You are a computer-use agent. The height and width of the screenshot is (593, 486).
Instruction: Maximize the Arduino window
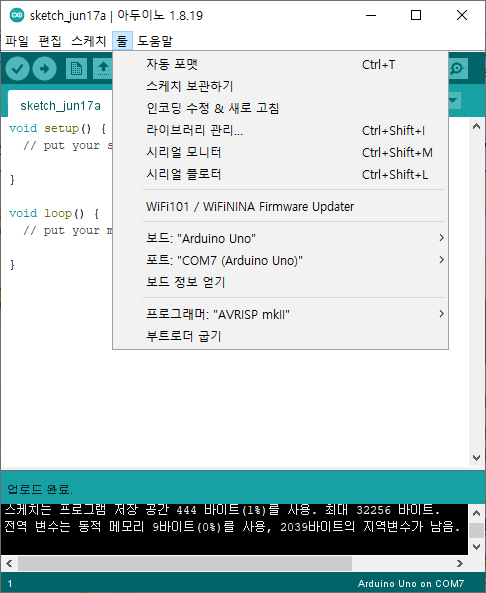[x=416, y=15]
